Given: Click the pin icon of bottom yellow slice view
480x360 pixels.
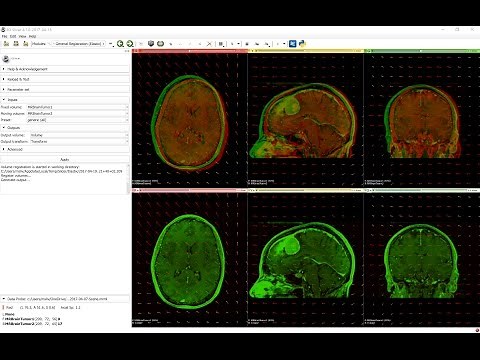Looking at the screenshot, I should (250, 190).
